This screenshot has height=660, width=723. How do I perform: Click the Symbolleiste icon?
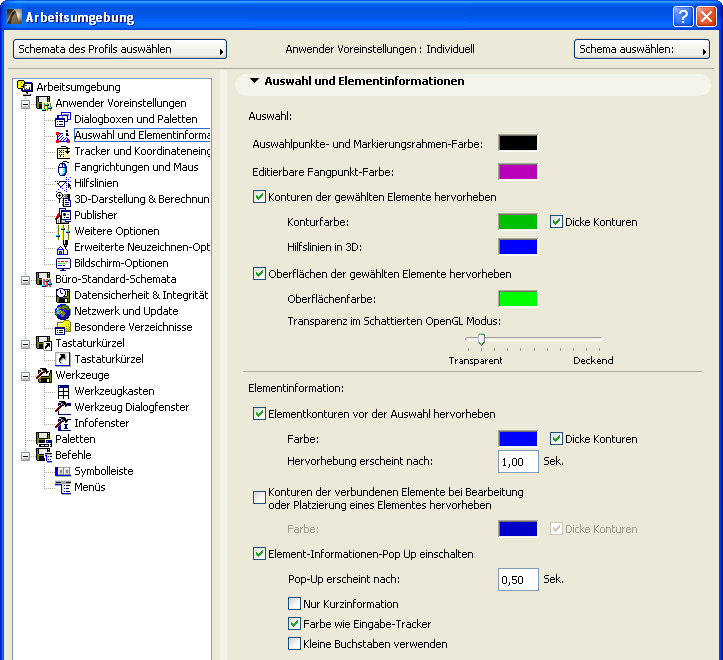click(63, 471)
